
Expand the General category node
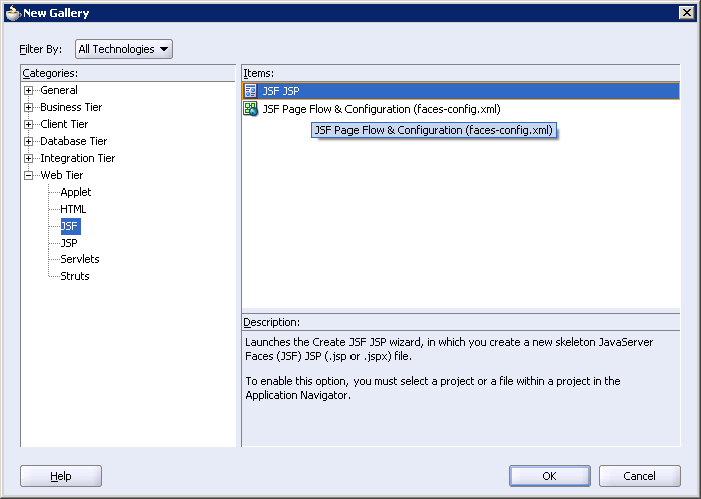point(29,90)
